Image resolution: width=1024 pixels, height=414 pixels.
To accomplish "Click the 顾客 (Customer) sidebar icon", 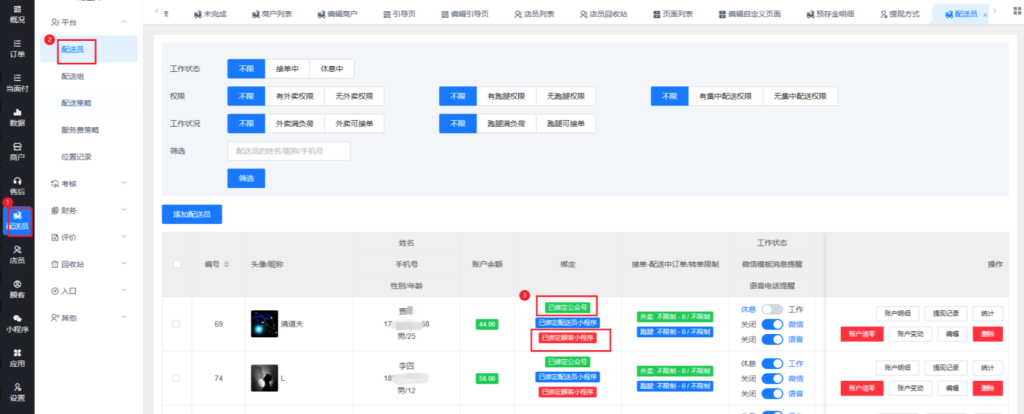I will (17, 288).
